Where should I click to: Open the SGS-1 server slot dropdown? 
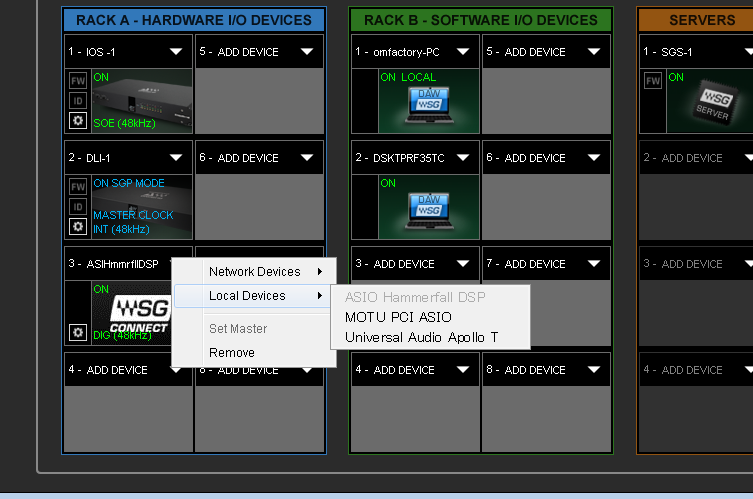click(749, 51)
